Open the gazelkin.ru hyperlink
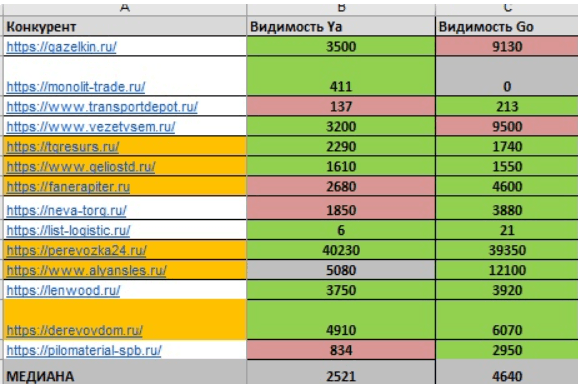This screenshot has height=384, width=578. [x=61, y=47]
